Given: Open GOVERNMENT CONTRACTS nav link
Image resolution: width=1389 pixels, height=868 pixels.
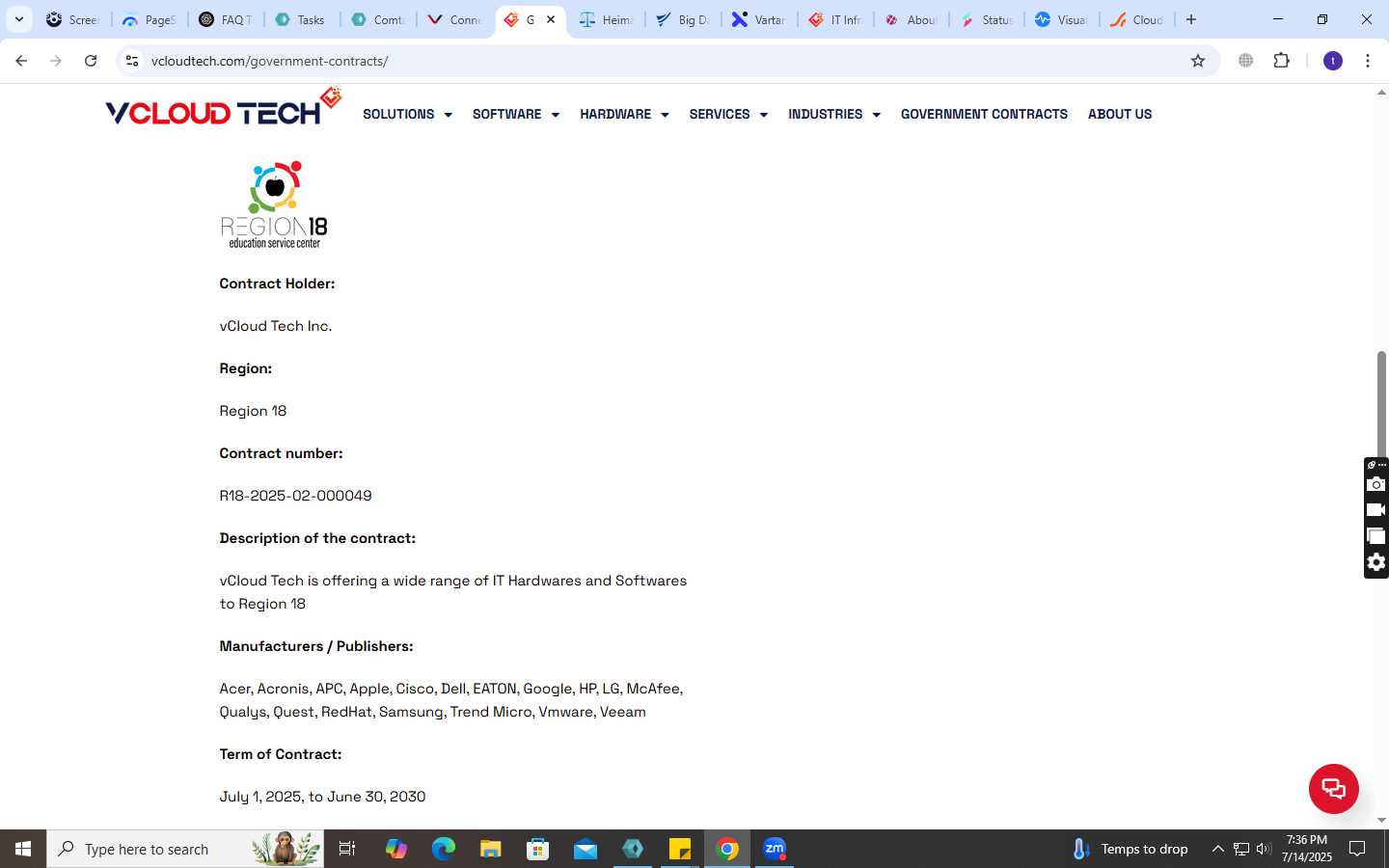Looking at the screenshot, I should [x=984, y=114].
